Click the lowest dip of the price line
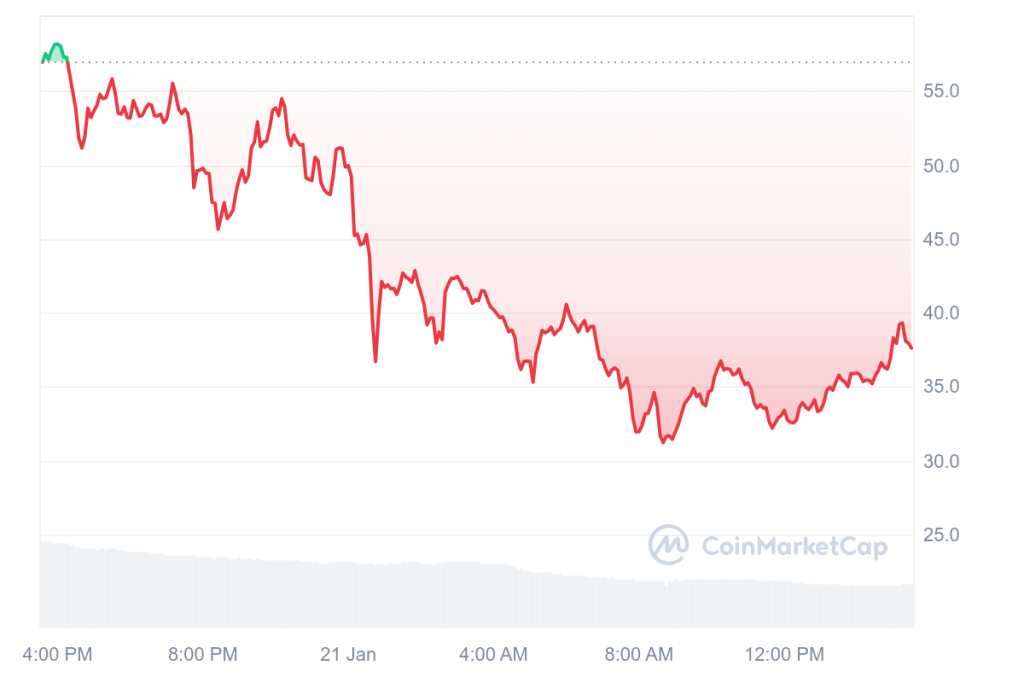 663,441
